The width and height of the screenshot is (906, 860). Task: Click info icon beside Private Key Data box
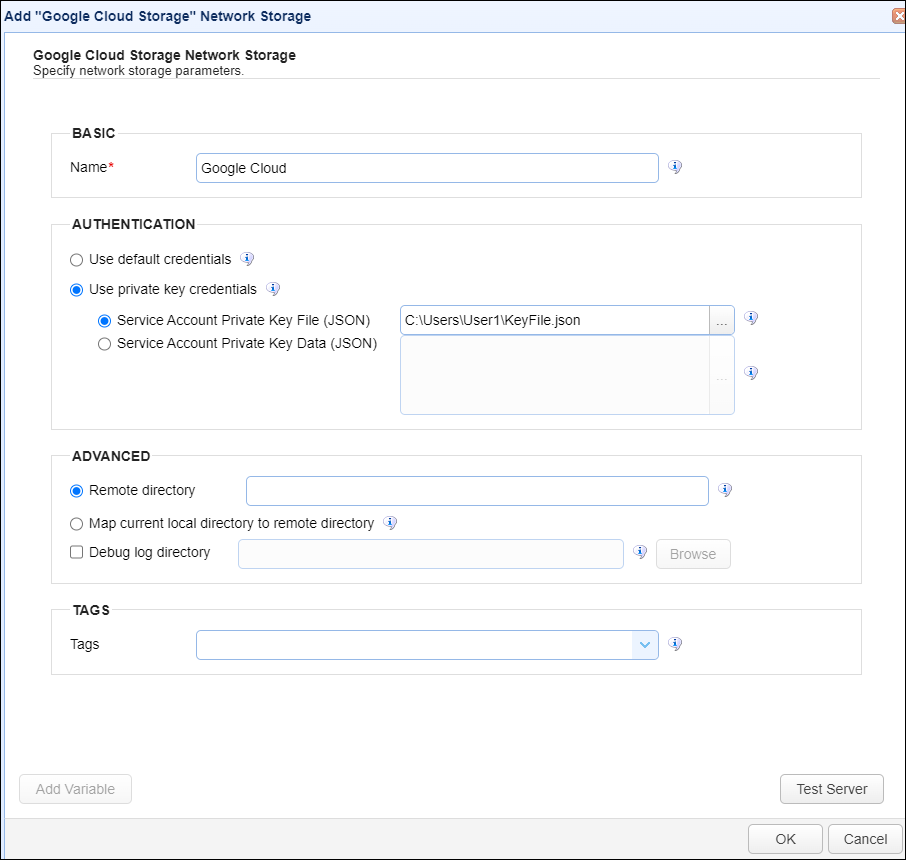click(x=751, y=372)
